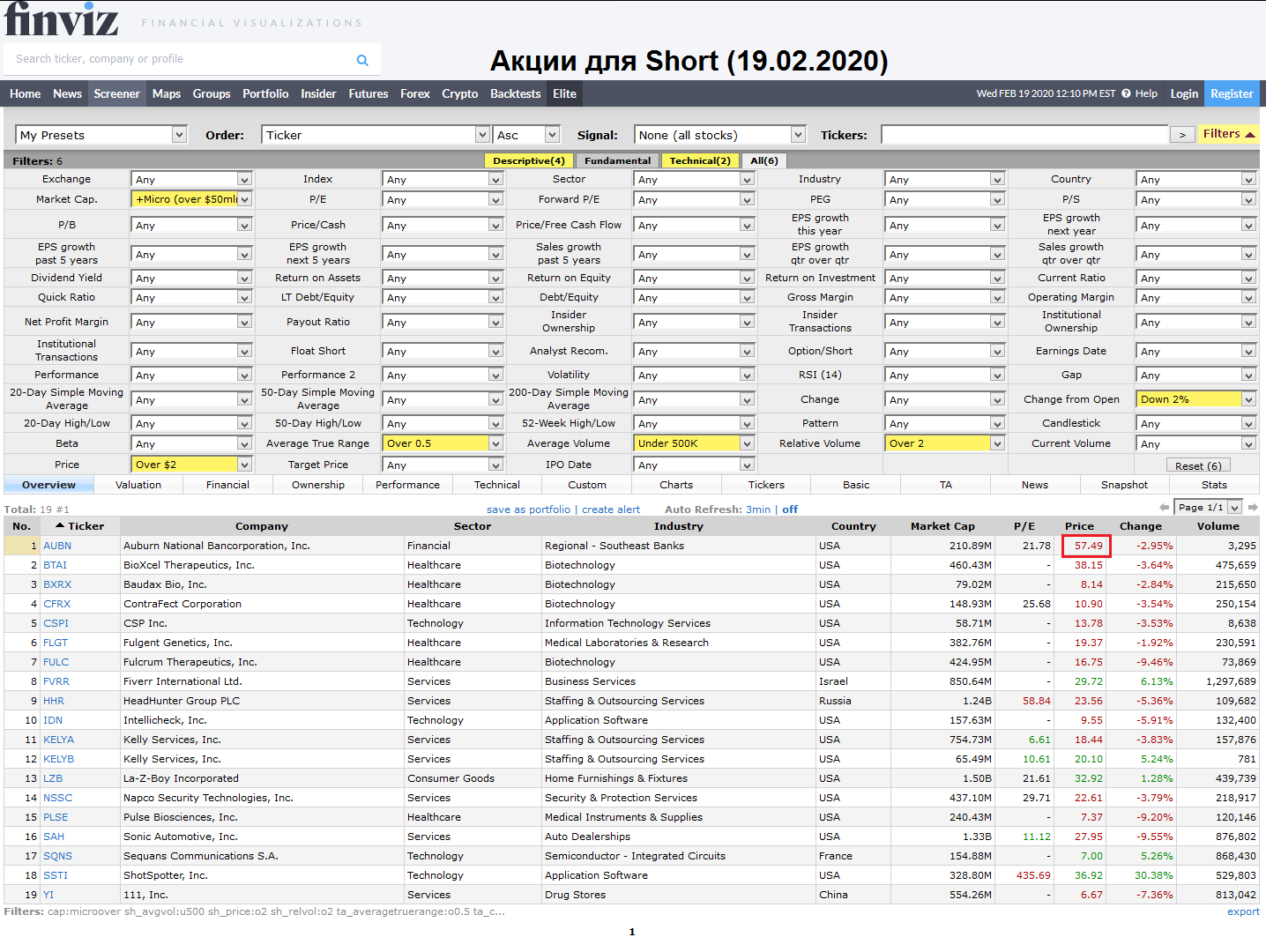The height and width of the screenshot is (952, 1266).
Task: Click save as portfolio link
Action: [528, 509]
